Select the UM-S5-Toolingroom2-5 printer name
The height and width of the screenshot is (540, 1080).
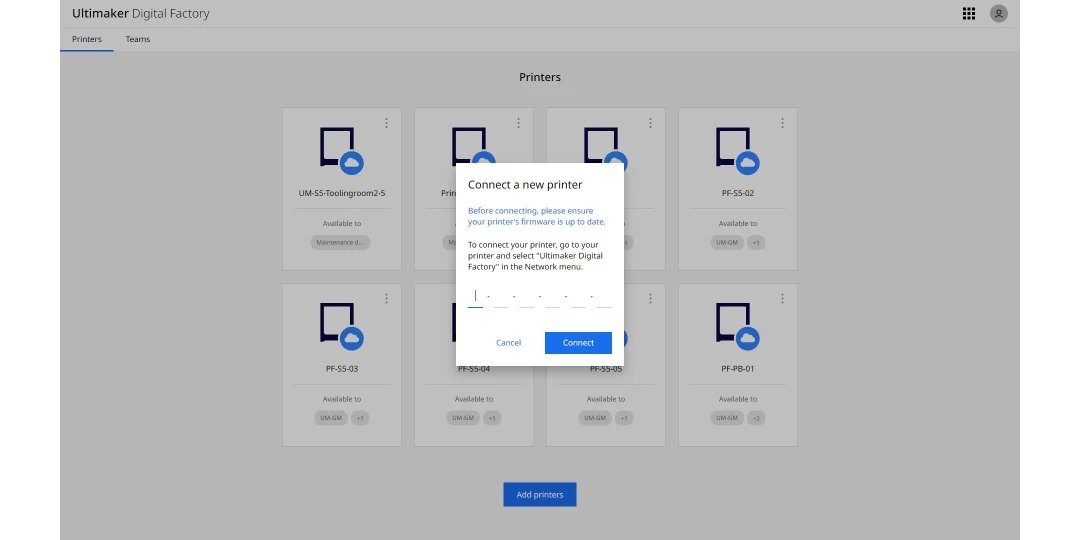click(342, 193)
